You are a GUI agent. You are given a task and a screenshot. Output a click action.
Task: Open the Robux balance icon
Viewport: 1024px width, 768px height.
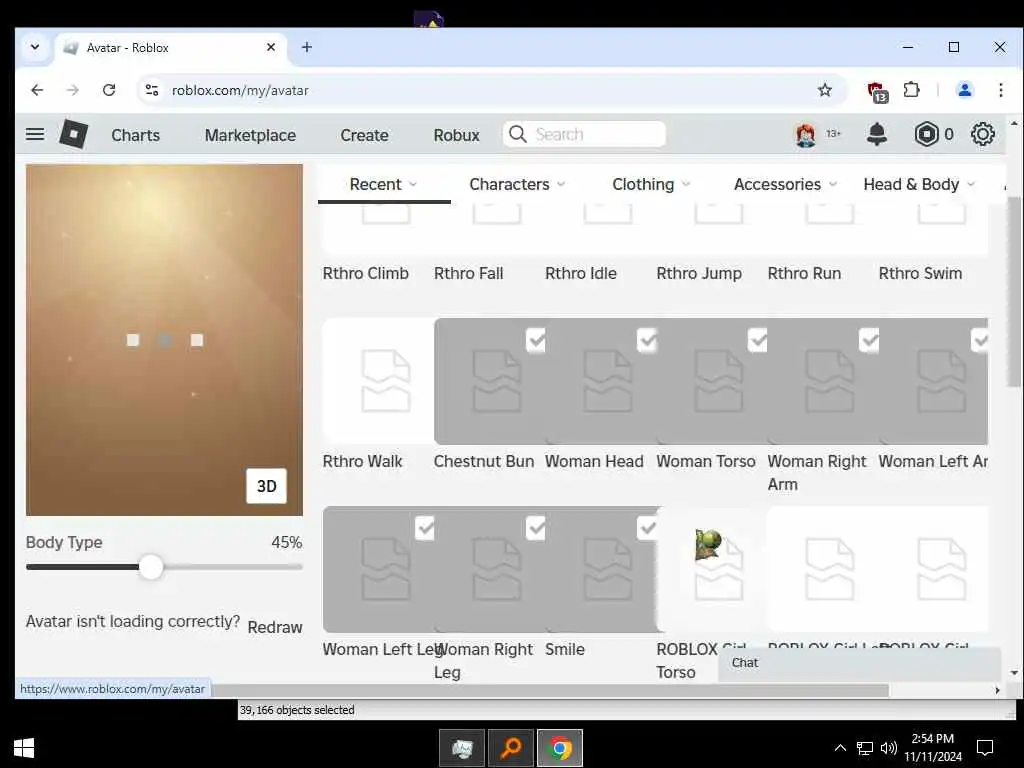(926, 135)
